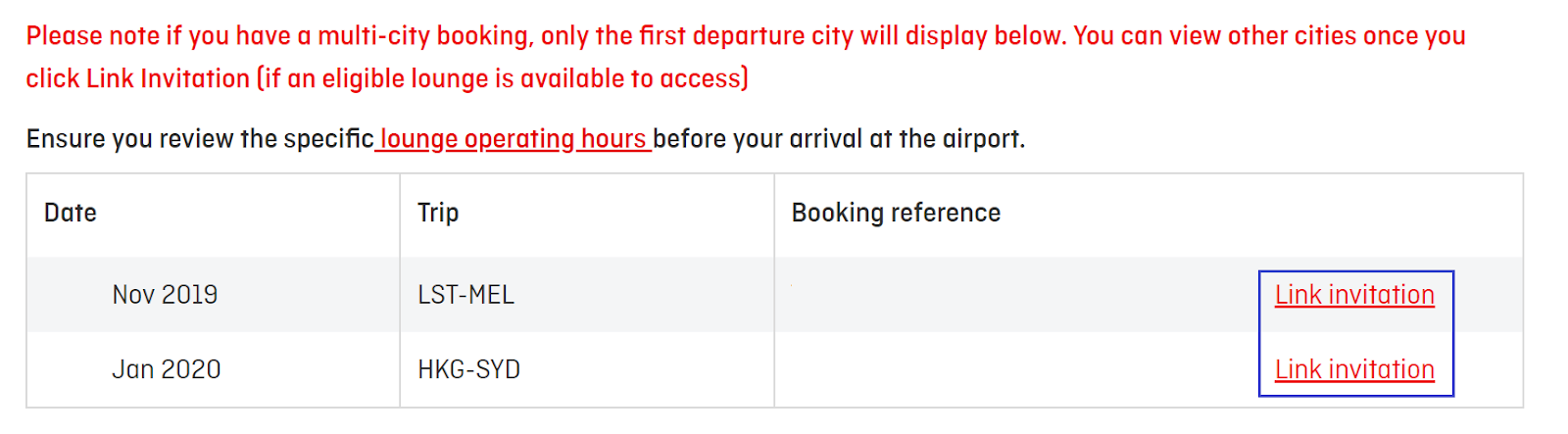Image resolution: width=1568 pixels, height=434 pixels.
Task: Click 'before your arrival at the airport' text
Action: (x=839, y=139)
